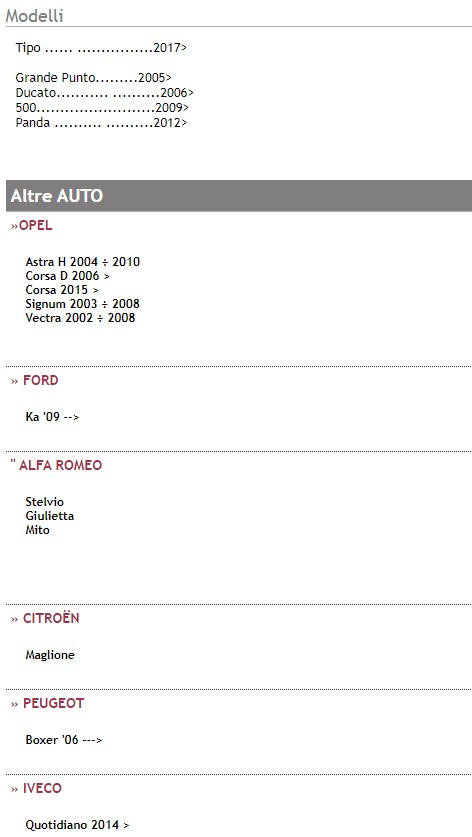
Task: Select the Ford Ka '09 model
Action: click(52, 417)
